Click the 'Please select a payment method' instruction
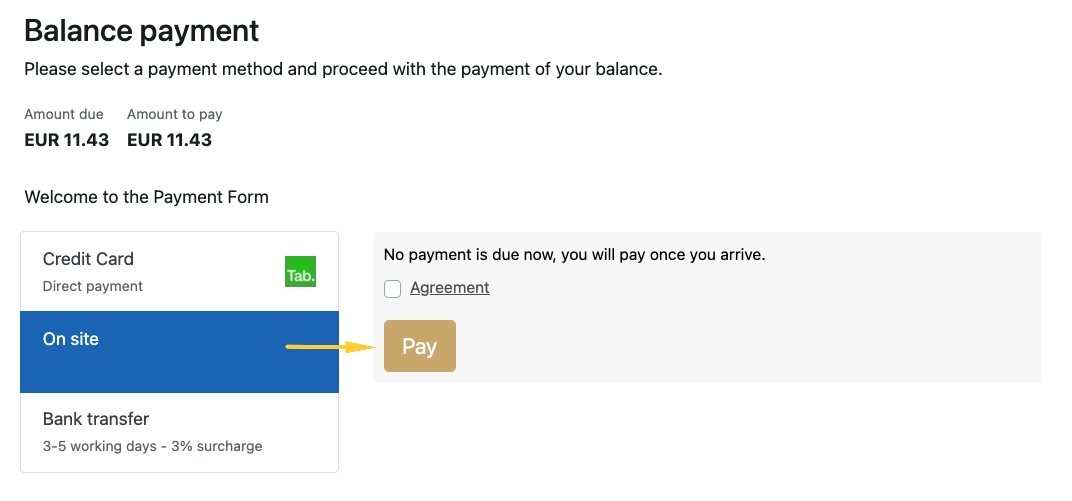The image size is (1072, 501). (343, 69)
